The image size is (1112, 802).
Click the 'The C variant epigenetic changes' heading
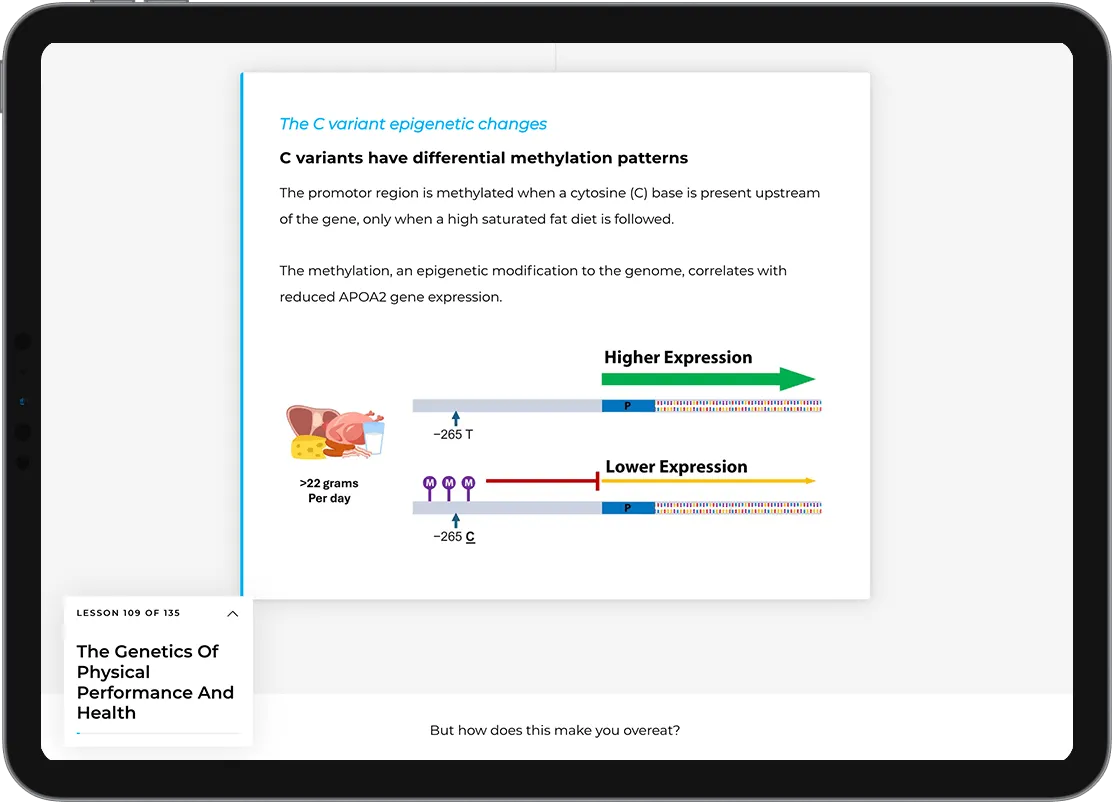[x=413, y=123]
